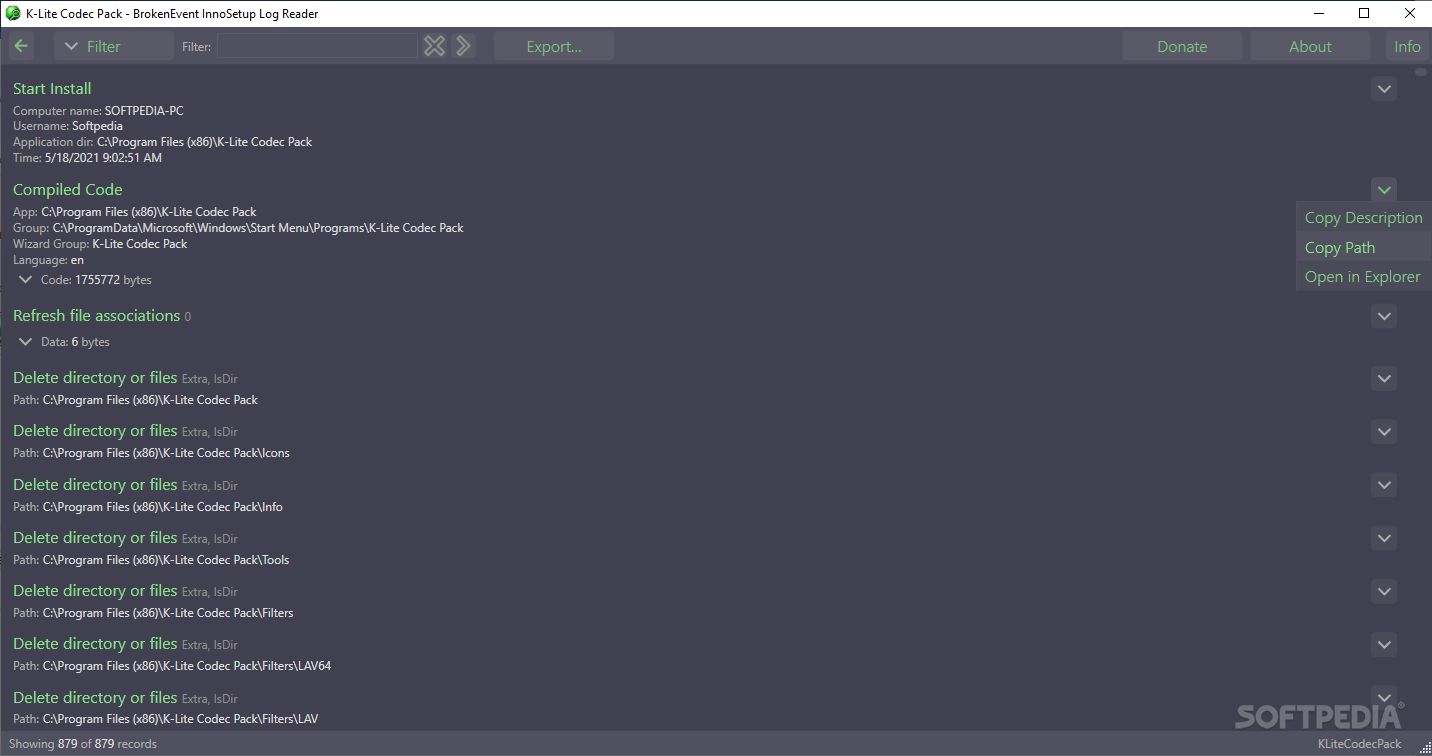This screenshot has height=756, width=1432.
Task: Apply filter using the arrow icon
Action: [x=462, y=46]
